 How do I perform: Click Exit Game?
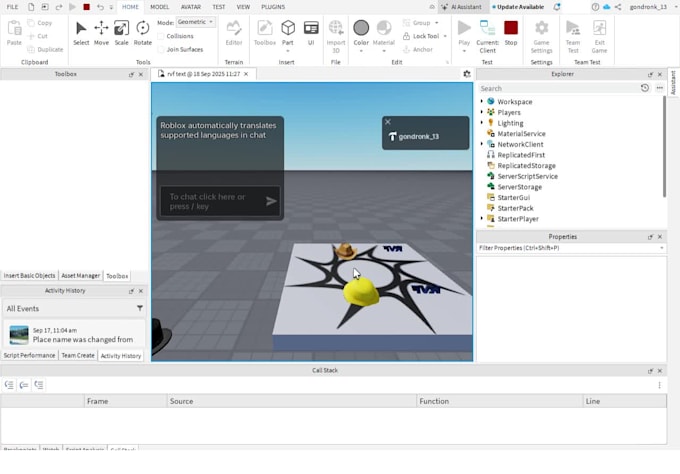click(599, 37)
